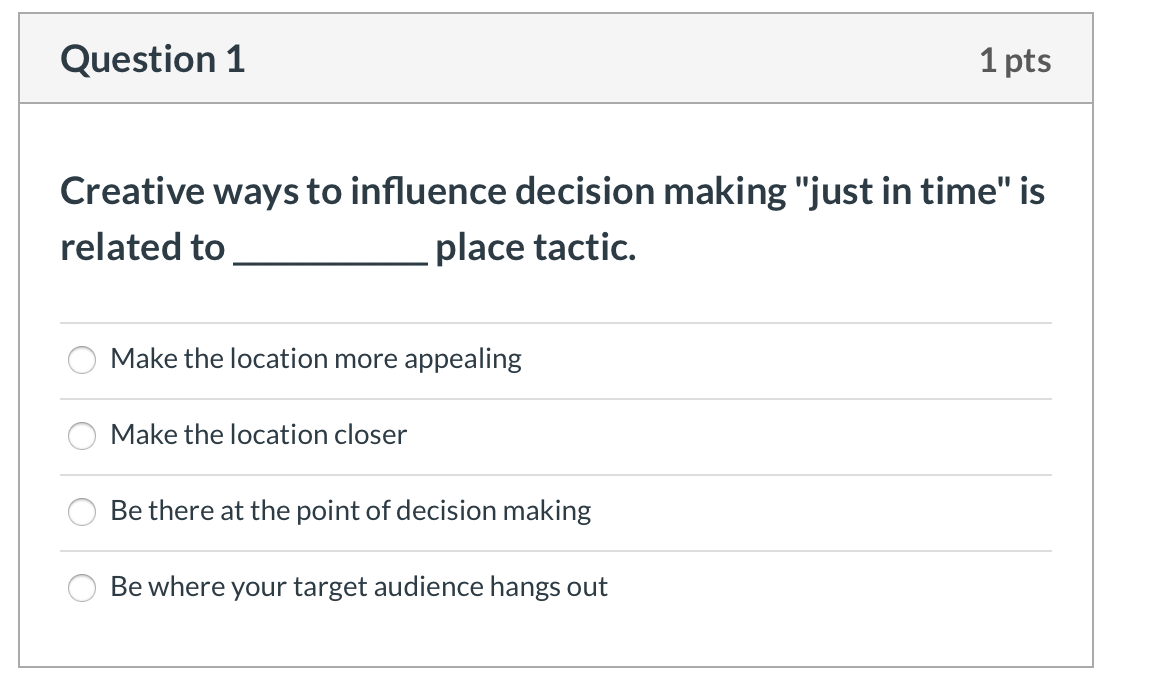Click the first answer's radio circle
The image size is (1170, 700).
tap(82, 359)
